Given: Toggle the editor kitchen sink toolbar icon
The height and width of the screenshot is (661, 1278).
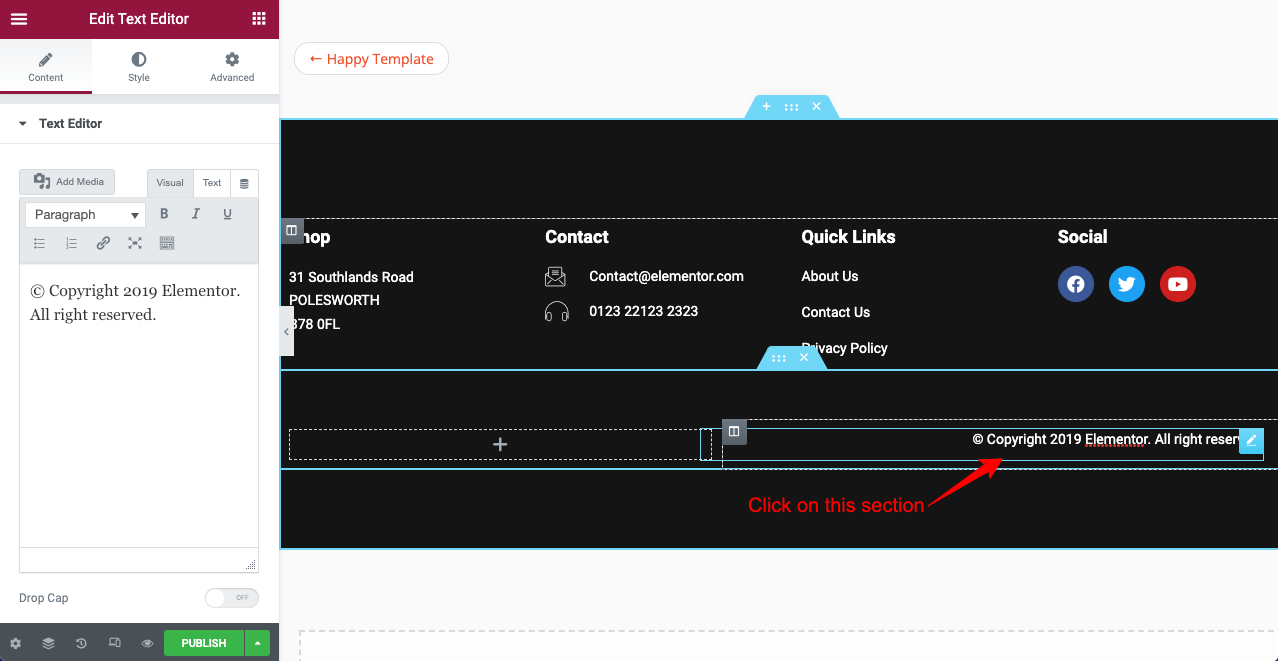Looking at the screenshot, I should (166, 243).
